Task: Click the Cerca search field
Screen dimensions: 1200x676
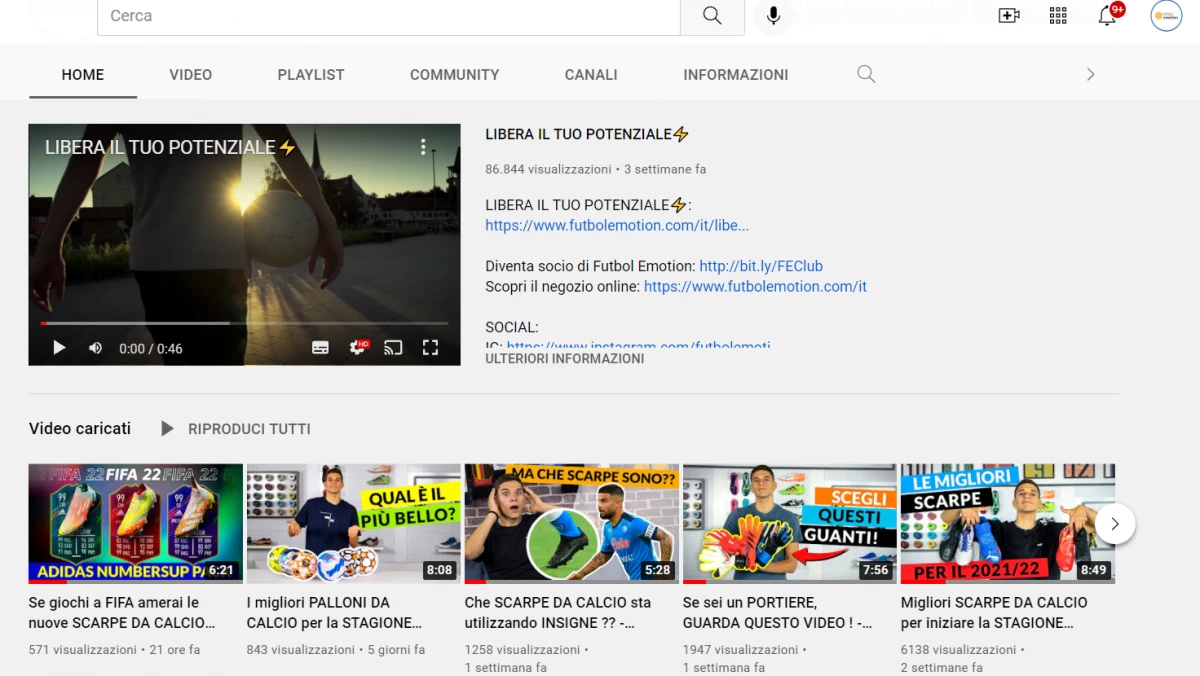Action: point(389,16)
